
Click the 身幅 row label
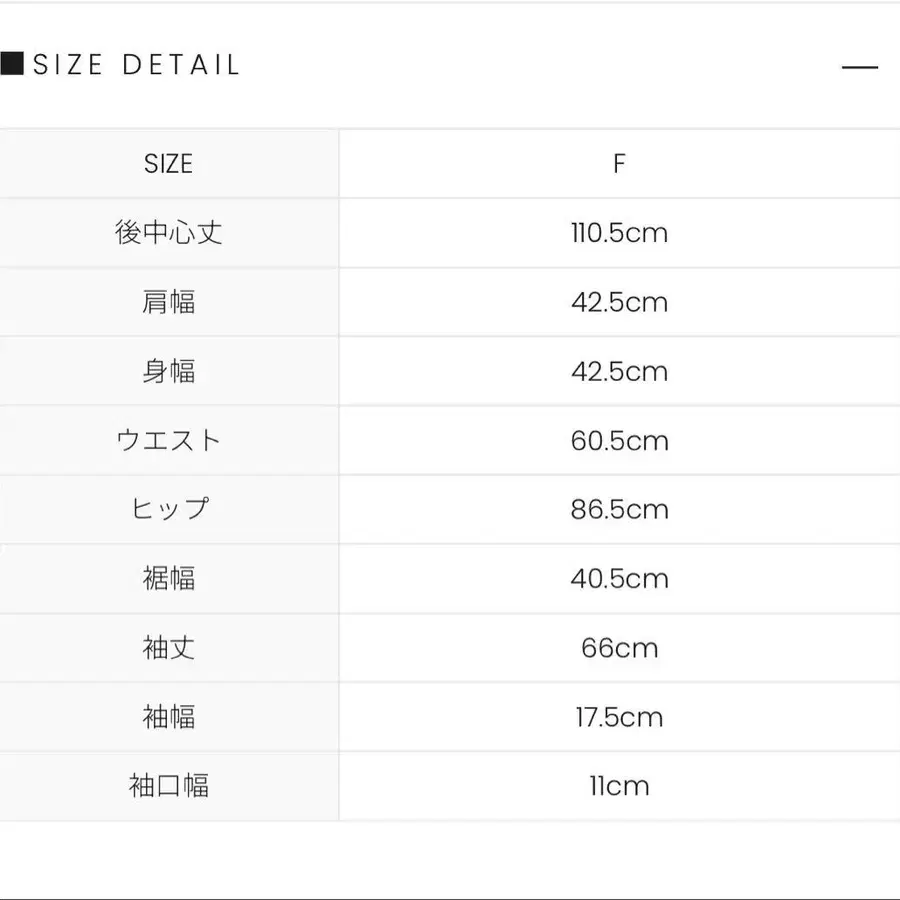(168, 371)
